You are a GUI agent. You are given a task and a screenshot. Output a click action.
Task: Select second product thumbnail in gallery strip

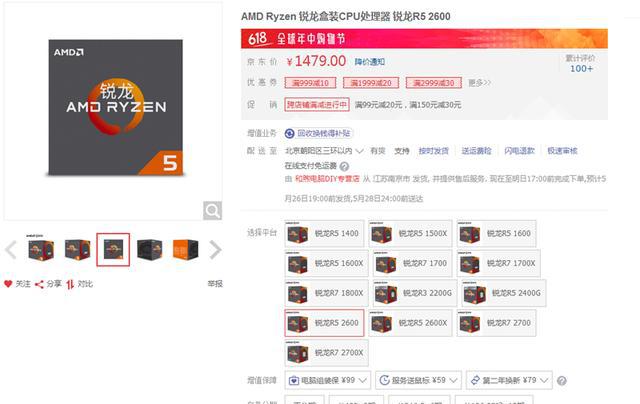(x=77, y=249)
